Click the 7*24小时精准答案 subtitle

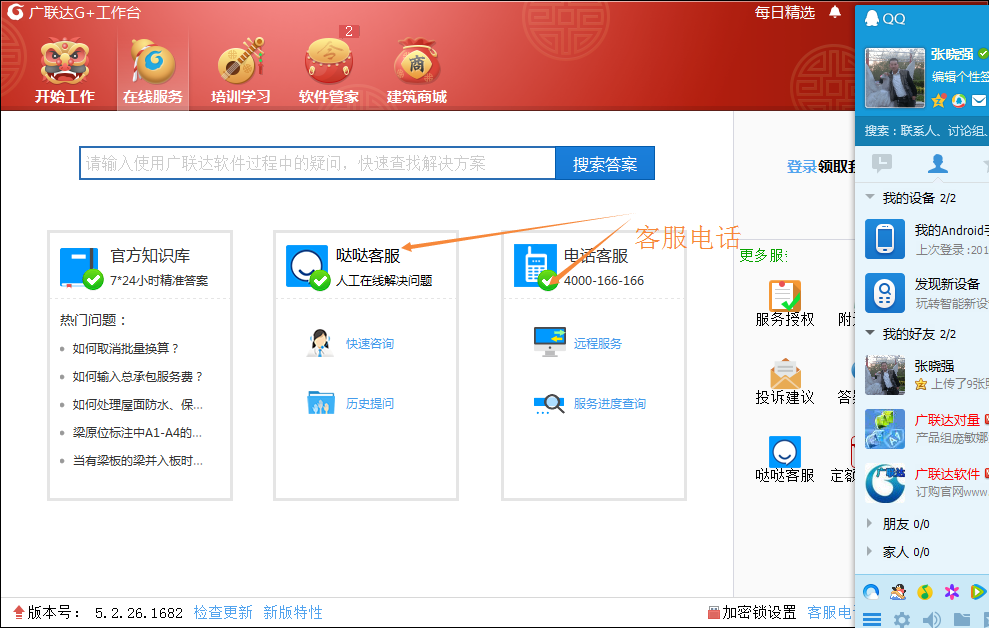coord(159,281)
